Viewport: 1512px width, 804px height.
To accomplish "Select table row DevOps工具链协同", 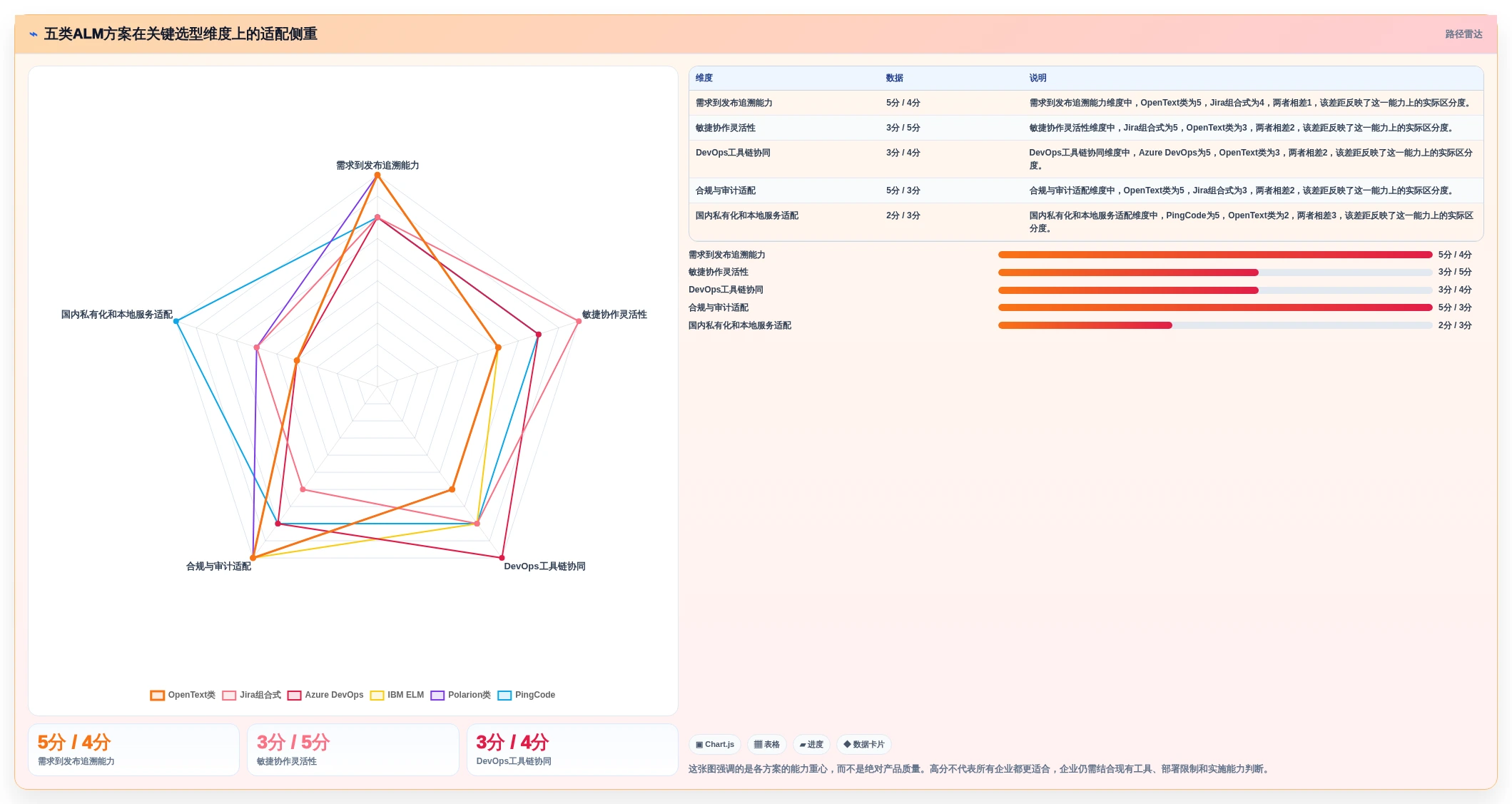I will click(x=1086, y=159).
